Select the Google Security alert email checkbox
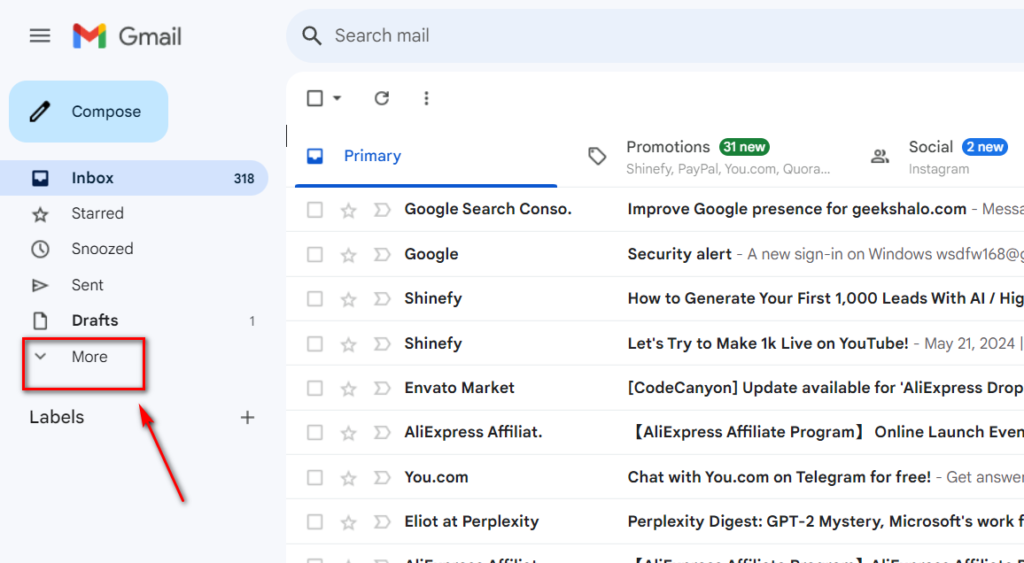This screenshot has height=563, width=1024. point(315,254)
